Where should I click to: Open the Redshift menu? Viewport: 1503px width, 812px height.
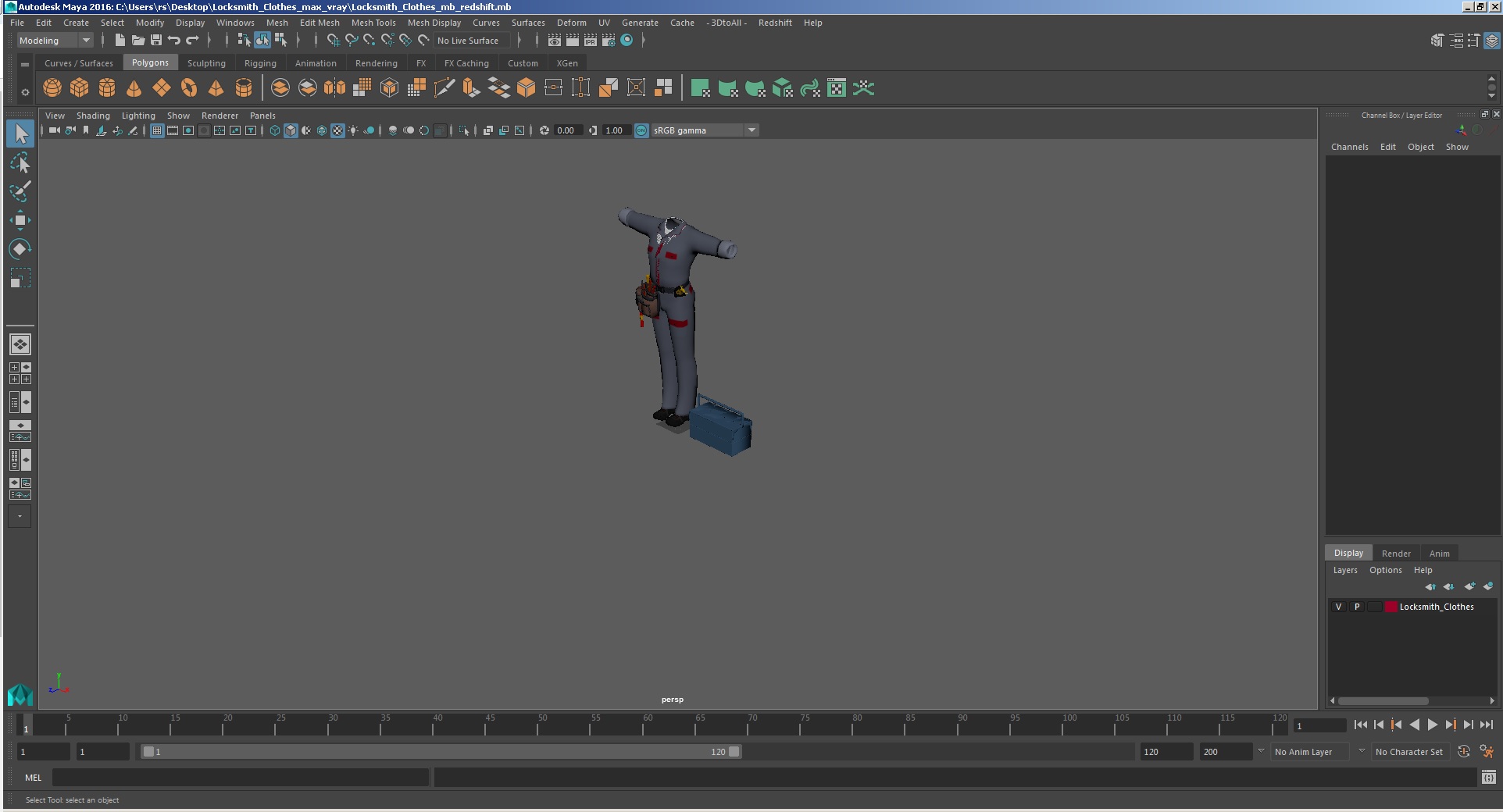(775, 23)
